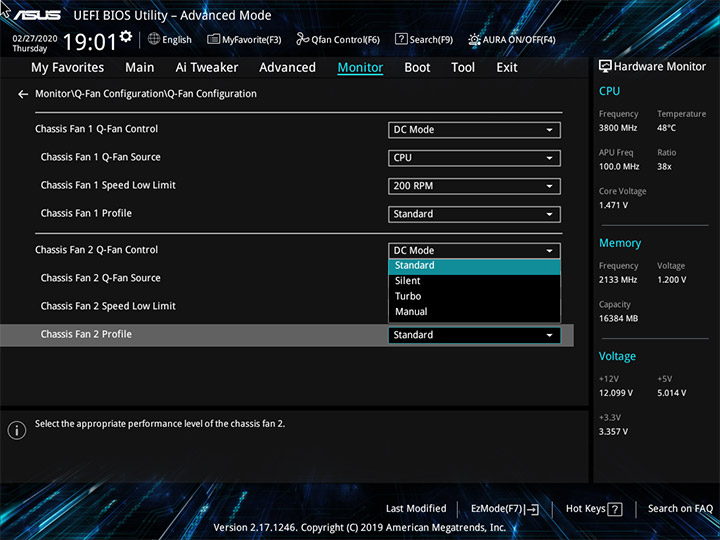Click Last Modified in the footer
Viewport: 720px width, 540px height.
click(416, 509)
